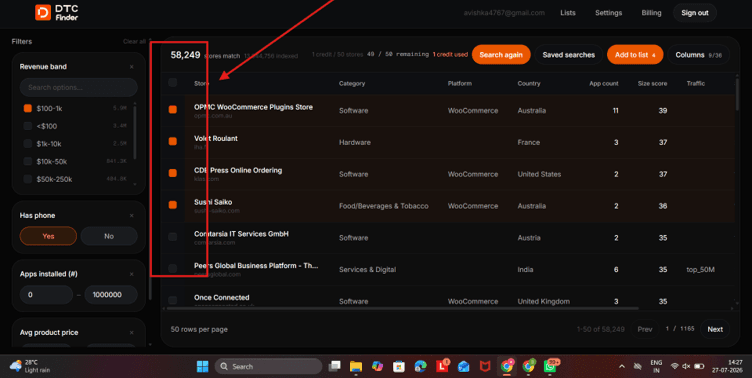Open the Windows Start menu
752x378 pixels.
(x=202, y=366)
